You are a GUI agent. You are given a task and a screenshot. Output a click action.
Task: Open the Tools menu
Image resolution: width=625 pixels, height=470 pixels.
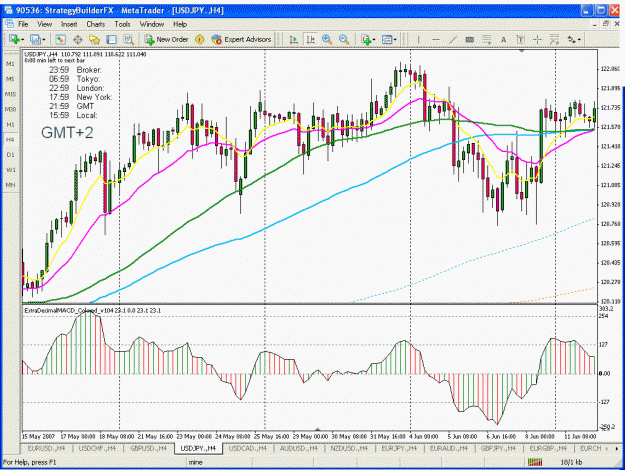[x=122, y=24]
